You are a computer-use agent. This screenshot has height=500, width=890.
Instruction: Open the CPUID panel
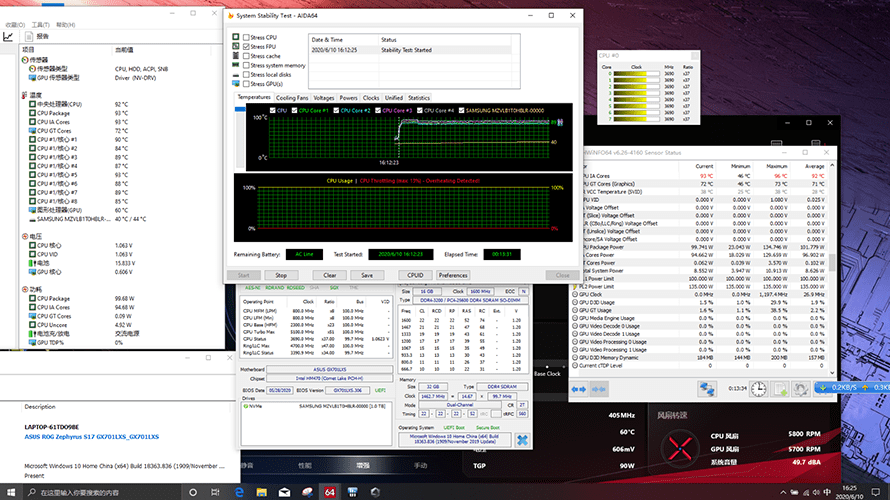click(415, 275)
